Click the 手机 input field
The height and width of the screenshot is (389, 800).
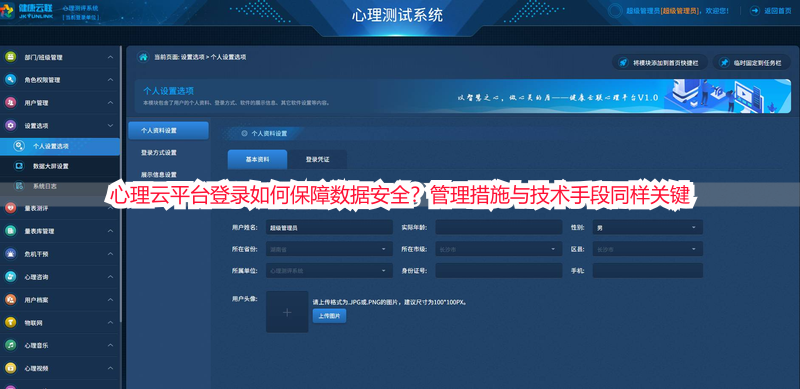[x=647, y=271]
